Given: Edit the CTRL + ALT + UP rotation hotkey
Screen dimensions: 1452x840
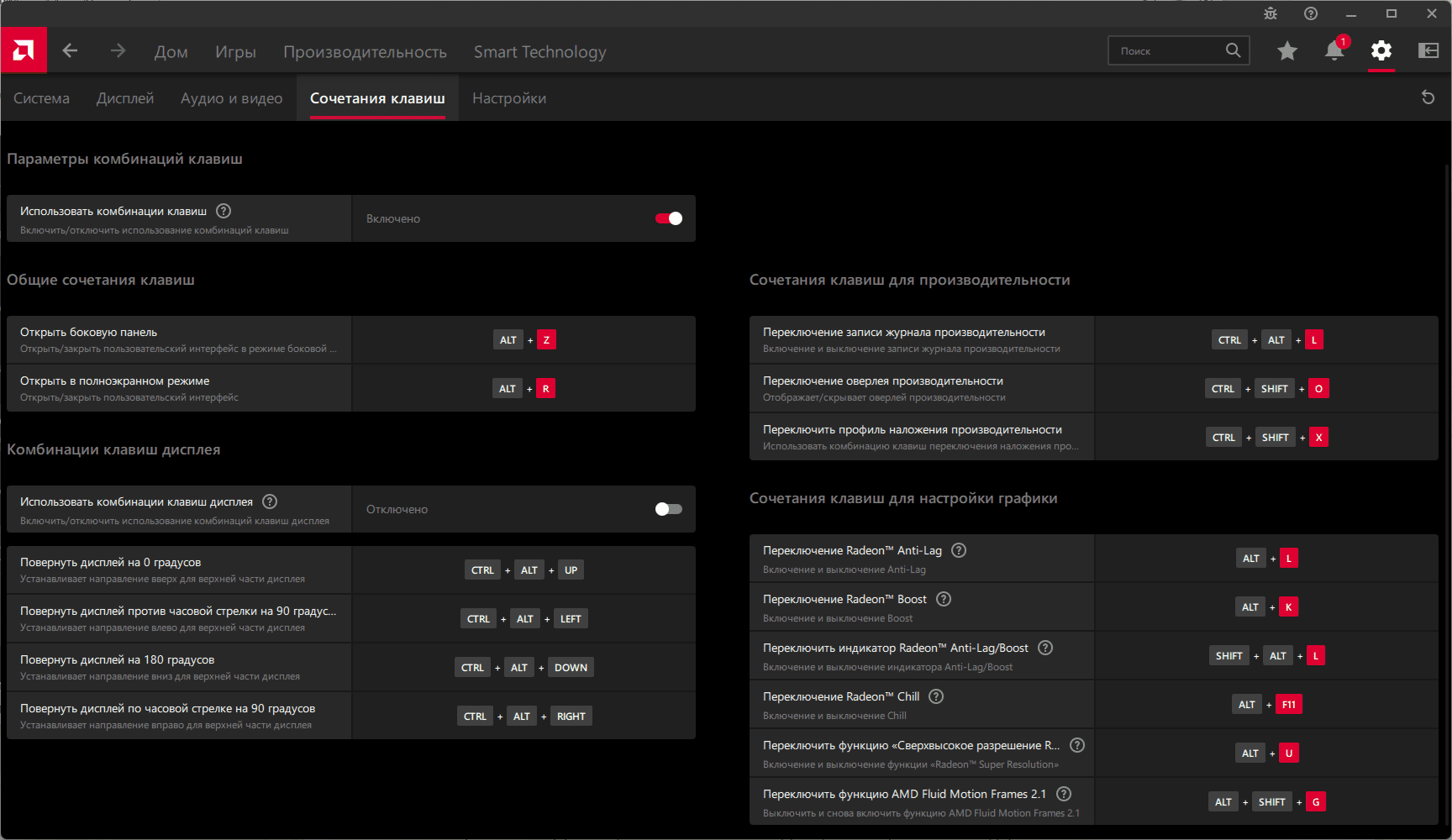Looking at the screenshot, I should click(x=524, y=570).
